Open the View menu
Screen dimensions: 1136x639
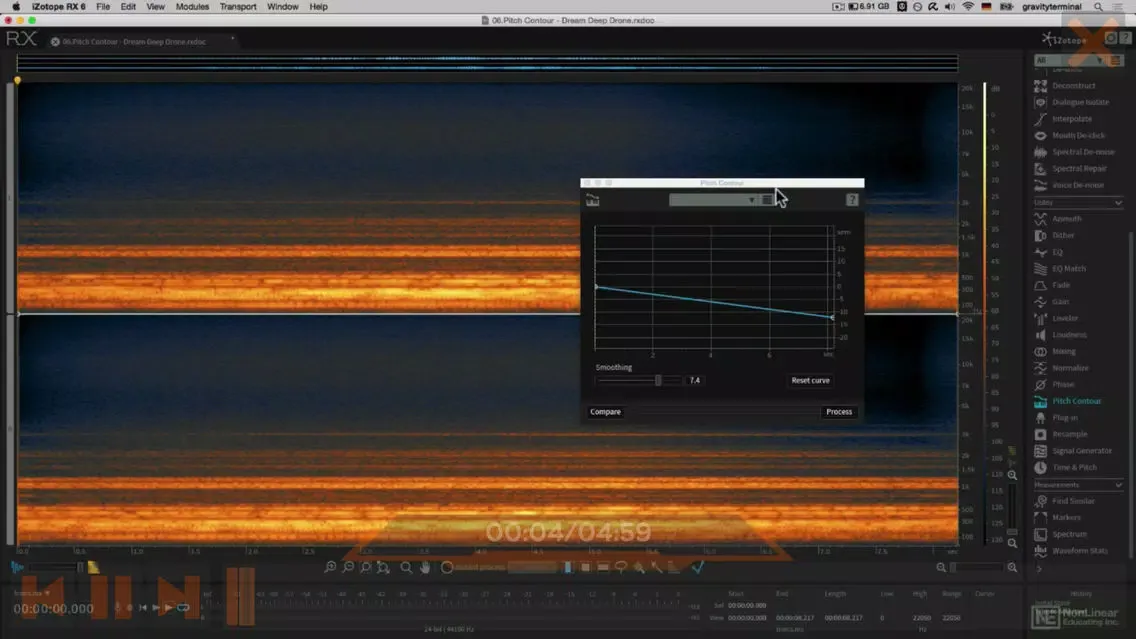click(155, 7)
